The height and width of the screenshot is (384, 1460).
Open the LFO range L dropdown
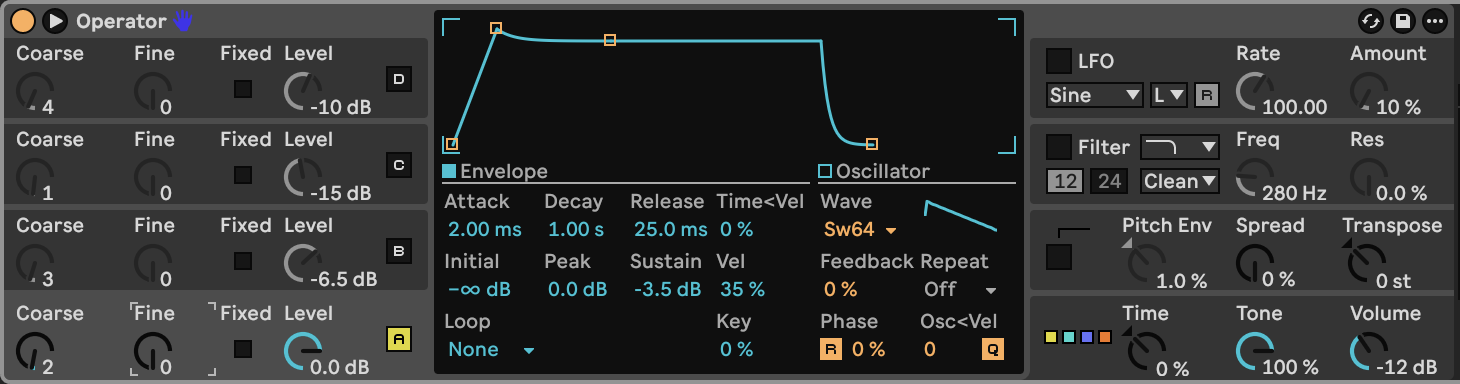pyautogui.click(x=1168, y=95)
